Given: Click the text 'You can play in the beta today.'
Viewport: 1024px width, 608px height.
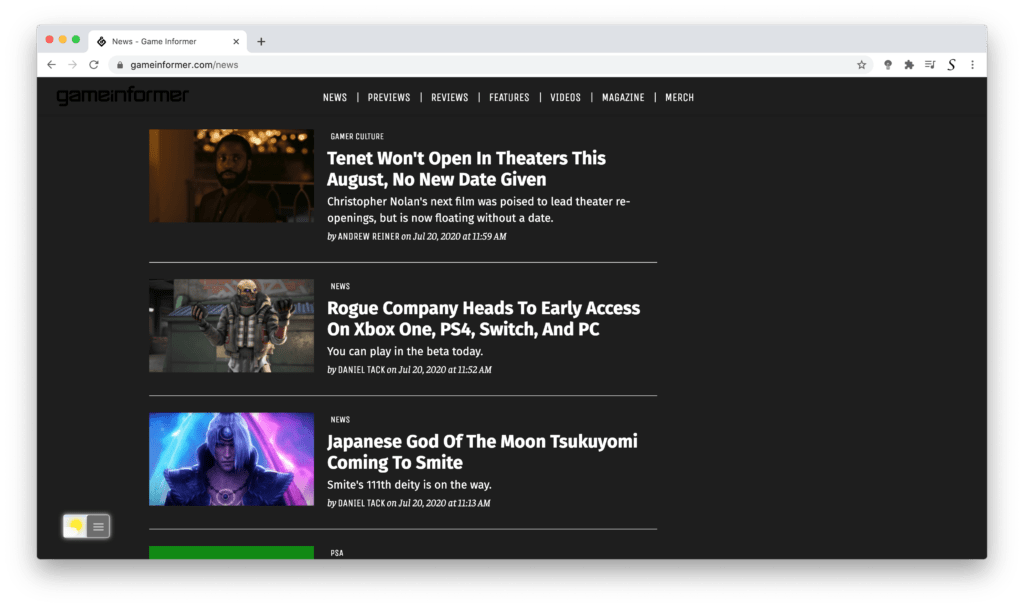Looking at the screenshot, I should (x=405, y=351).
